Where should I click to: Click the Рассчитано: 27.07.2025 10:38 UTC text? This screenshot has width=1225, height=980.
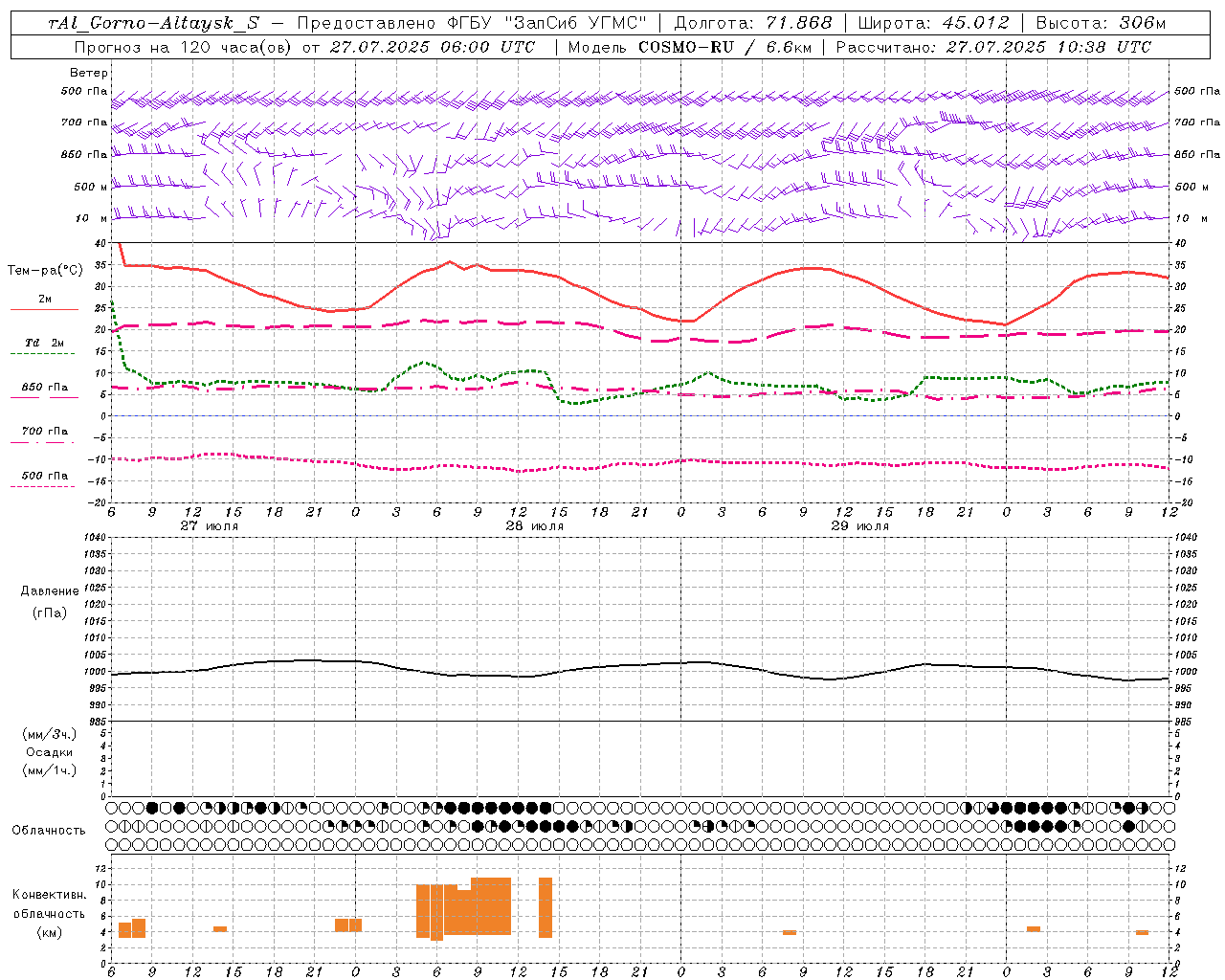993,47
